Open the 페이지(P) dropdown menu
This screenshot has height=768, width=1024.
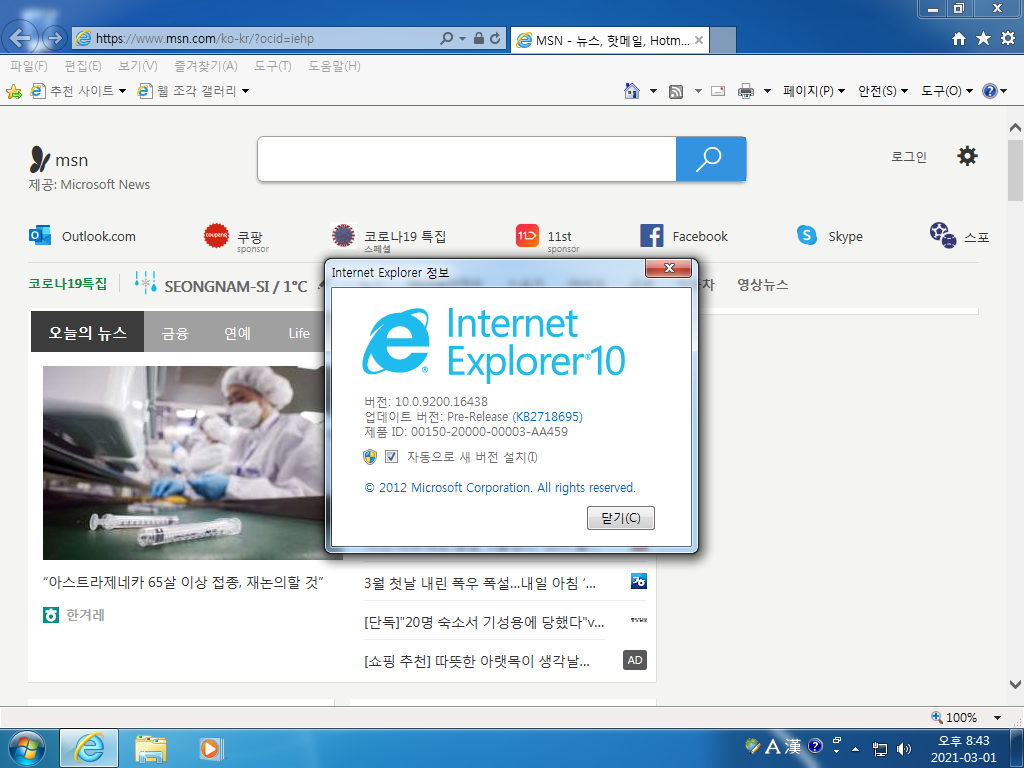point(814,91)
